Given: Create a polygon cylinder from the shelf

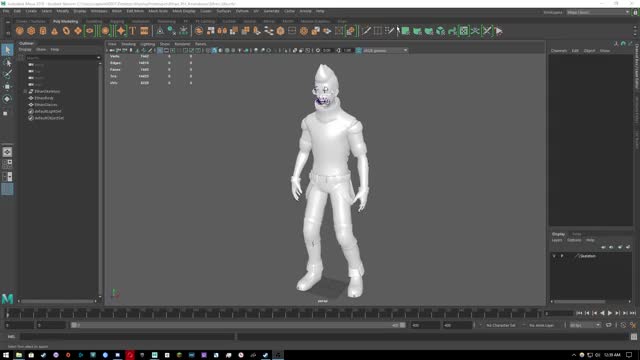Looking at the screenshot, I should [43, 31].
